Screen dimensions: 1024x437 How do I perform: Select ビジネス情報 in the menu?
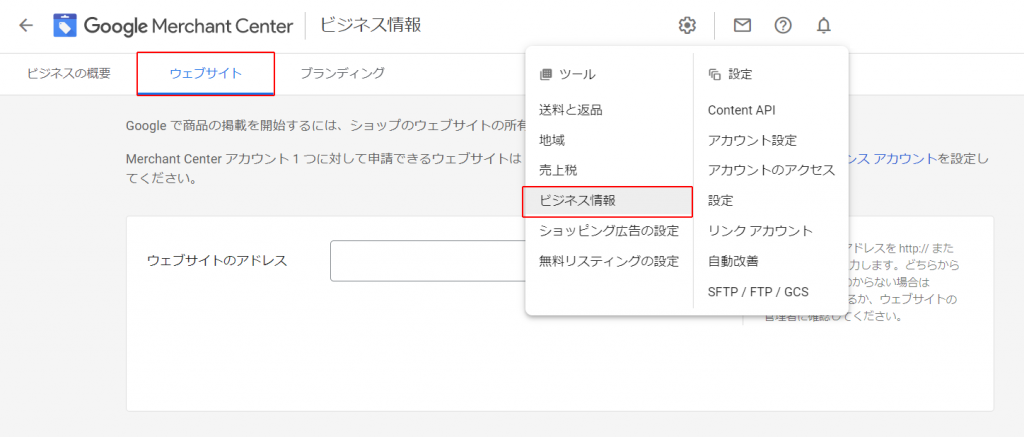[607, 201]
